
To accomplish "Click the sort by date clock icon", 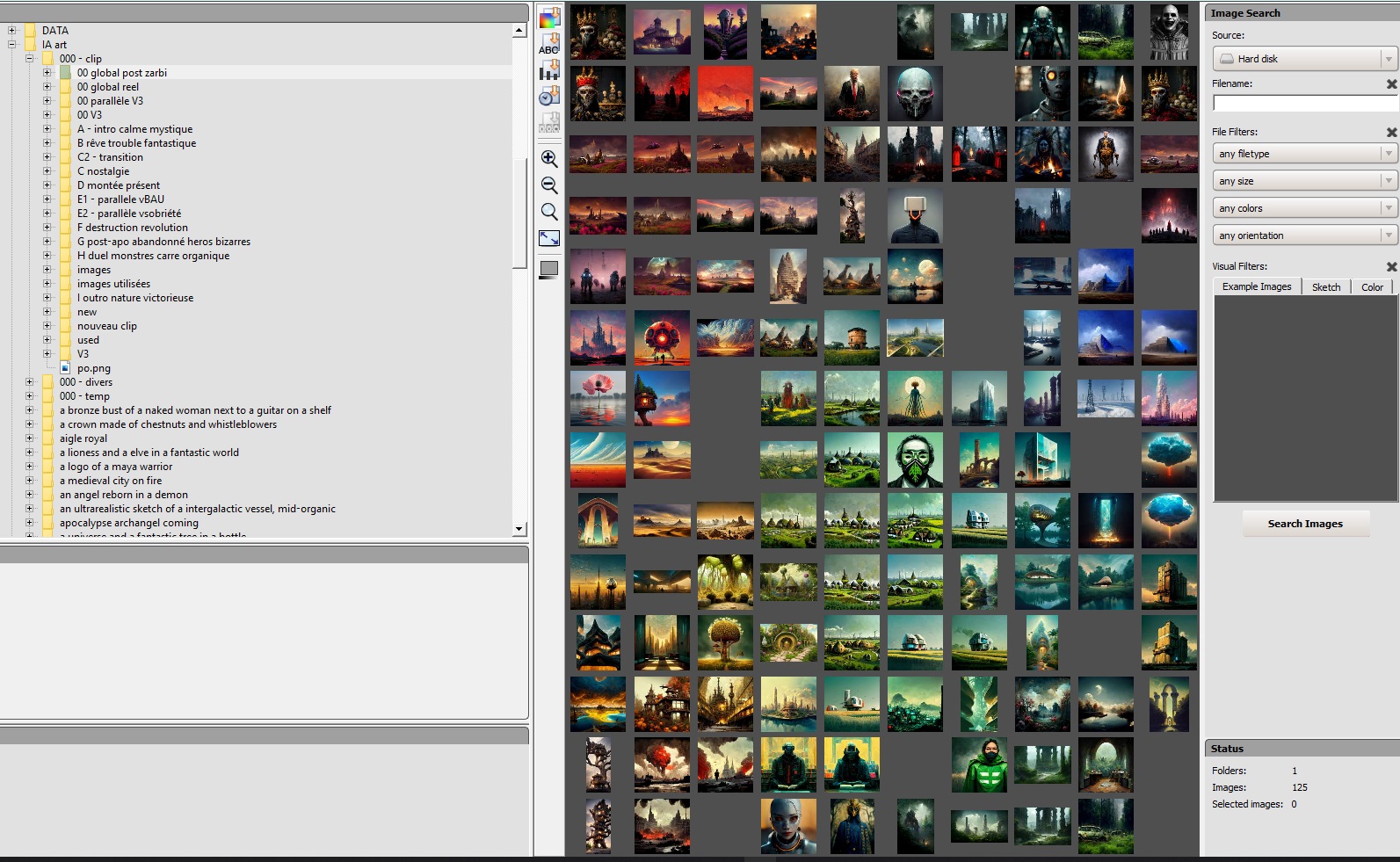I will click(x=549, y=96).
